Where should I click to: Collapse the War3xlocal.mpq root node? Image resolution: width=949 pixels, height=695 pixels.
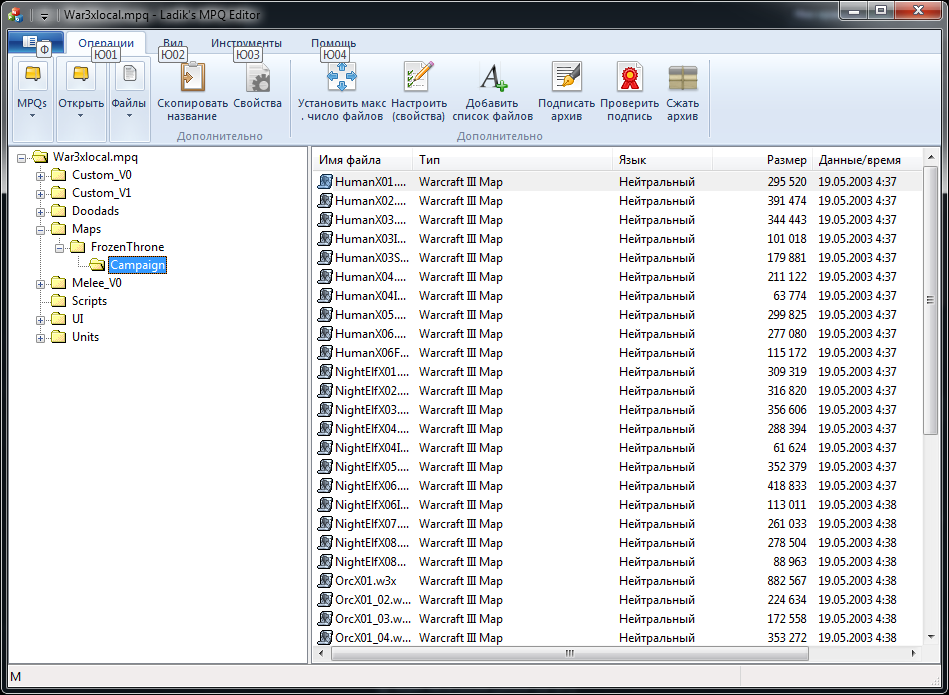tap(22, 158)
